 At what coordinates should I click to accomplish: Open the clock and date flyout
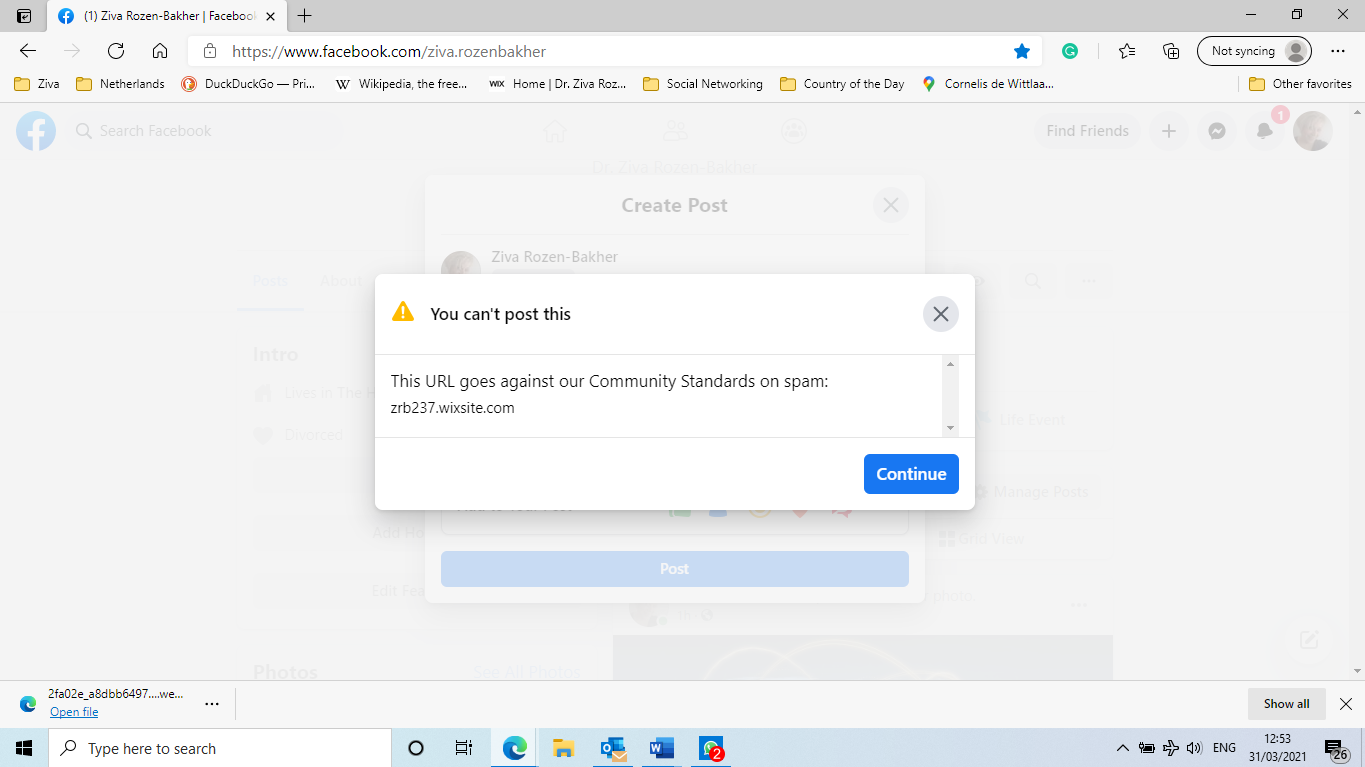tap(1277, 748)
